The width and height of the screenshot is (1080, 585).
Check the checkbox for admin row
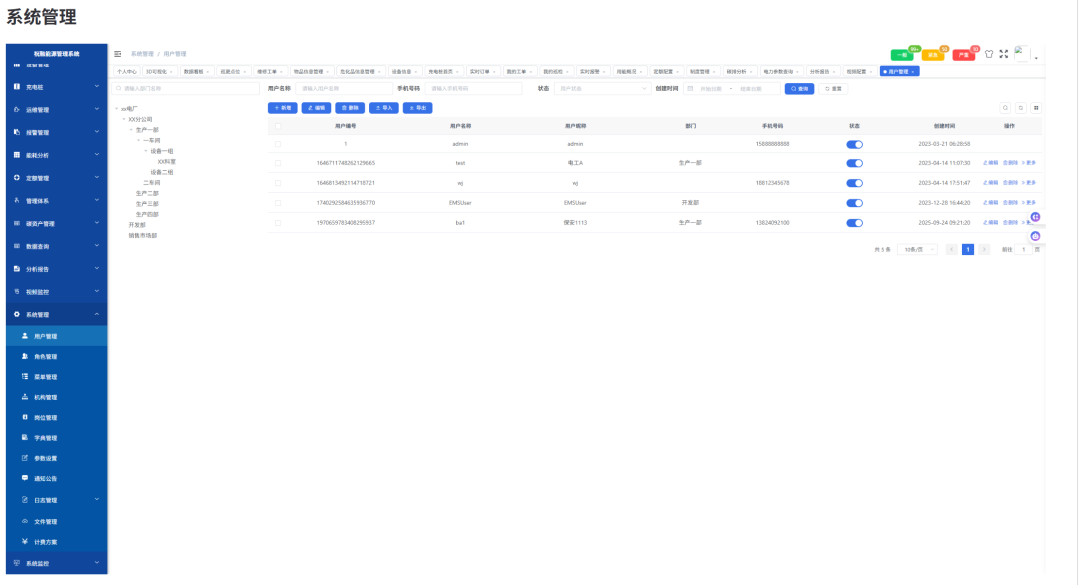(x=278, y=145)
